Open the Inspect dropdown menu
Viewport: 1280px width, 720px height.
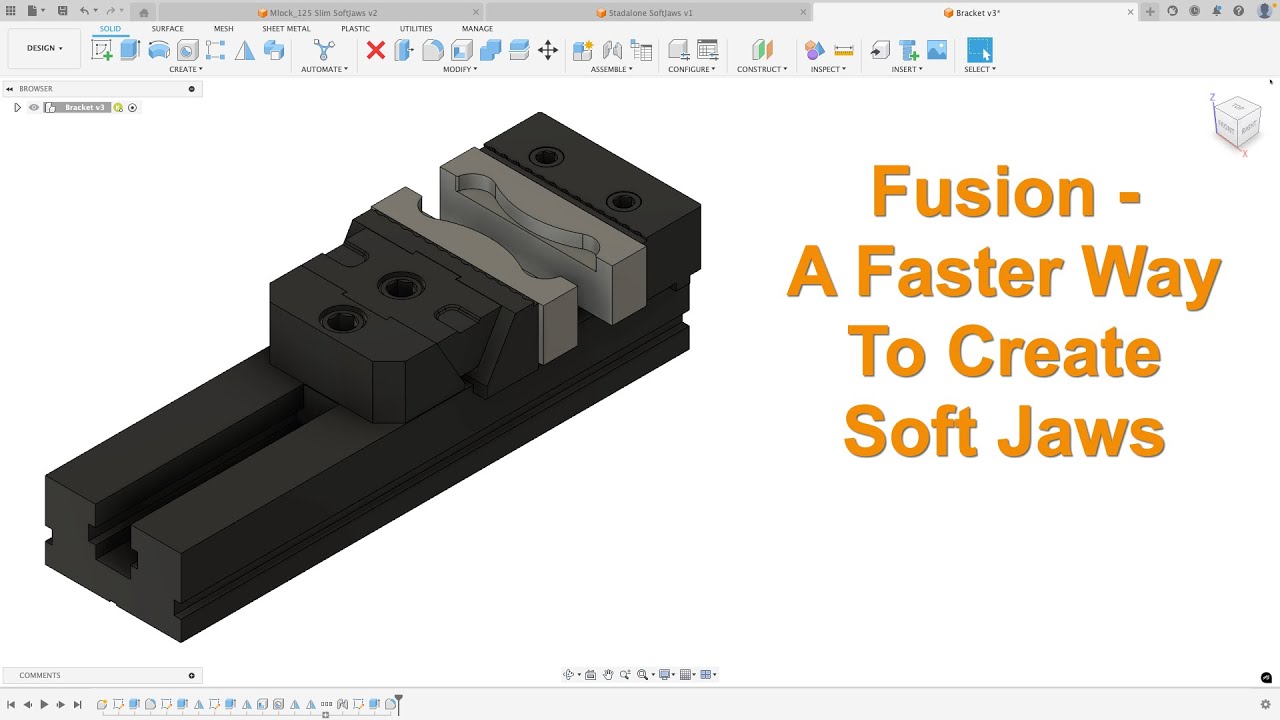(x=828, y=69)
